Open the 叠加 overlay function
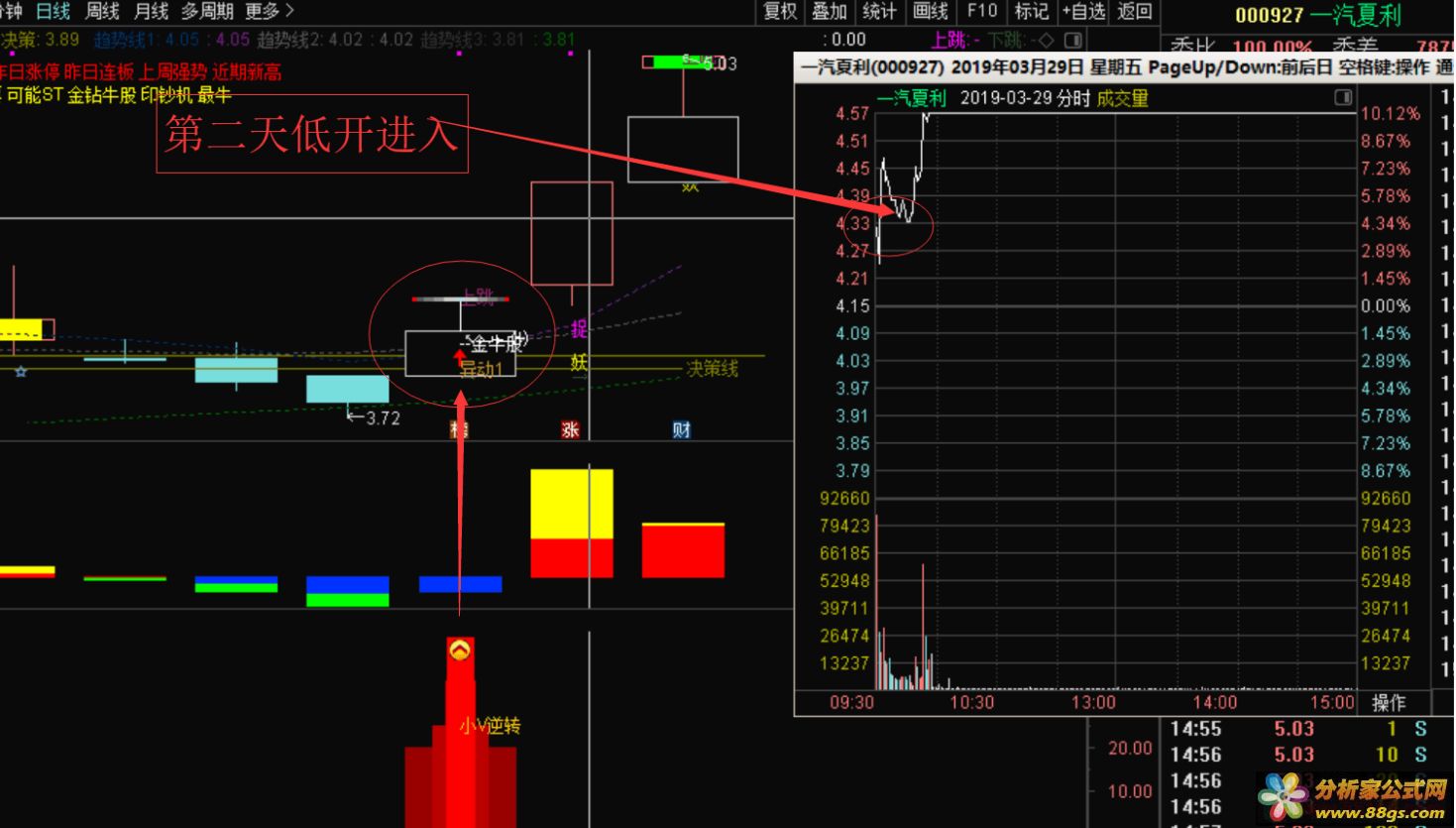Viewport: 1456px width, 828px height. 830,11
